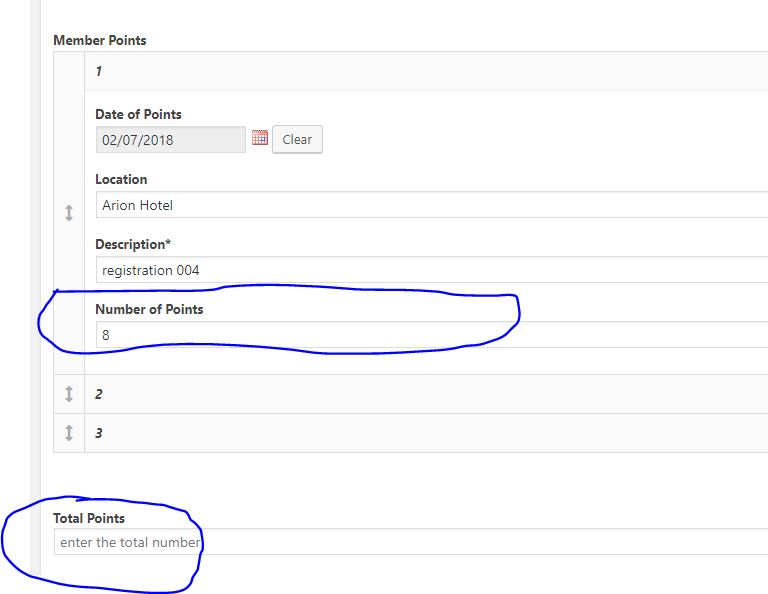
Task: Select the Number of Points field
Action: [x=432, y=335]
